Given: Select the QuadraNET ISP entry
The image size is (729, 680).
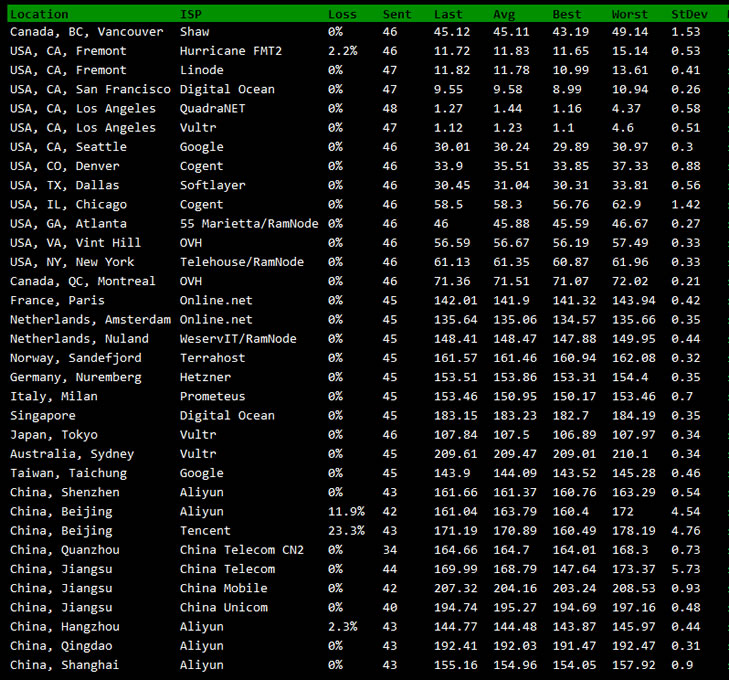Looking at the screenshot, I should [x=212, y=109].
